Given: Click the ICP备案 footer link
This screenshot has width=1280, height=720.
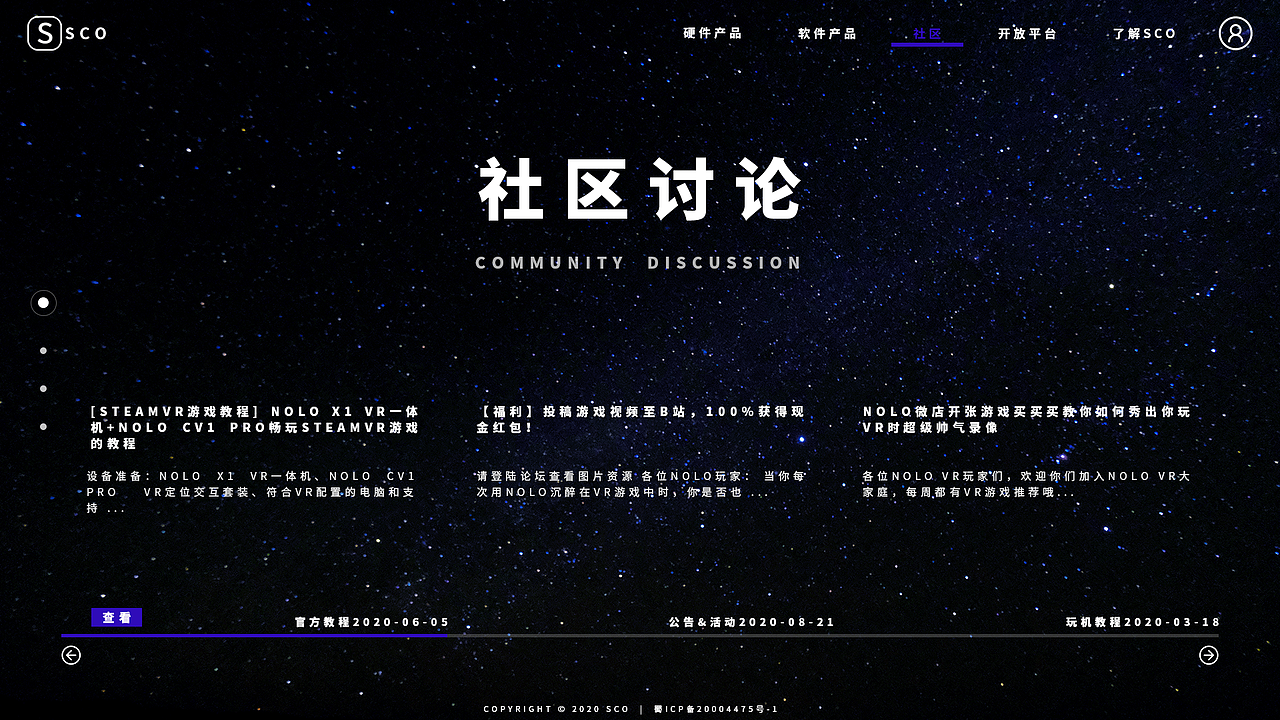Looking at the screenshot, I should 716,709.
